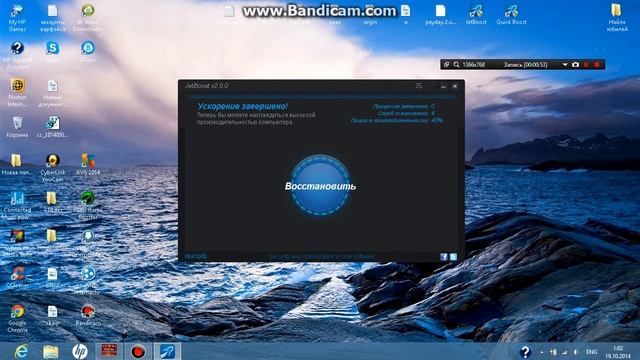Image resolution: width=640 pixels, height=360 pixels.
Task: Show hidden tray icons arrow
Action: pyautogui.click(x=542, y=352)
